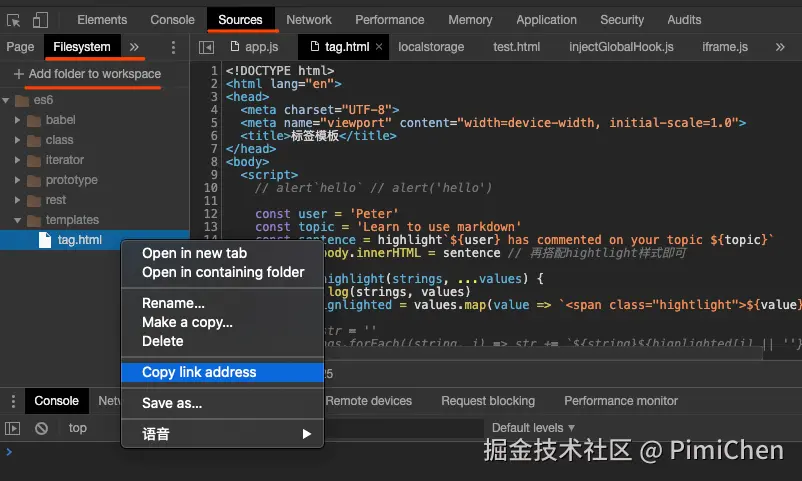
Task: Open the Audits panel tab
Action: pyautogui.click(x=684, y=20)
